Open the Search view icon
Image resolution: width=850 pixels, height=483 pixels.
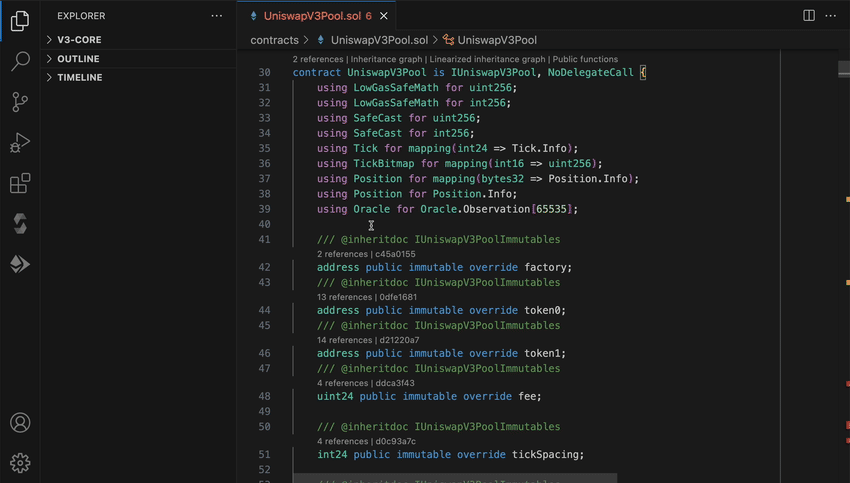click(x=20, y=61)
